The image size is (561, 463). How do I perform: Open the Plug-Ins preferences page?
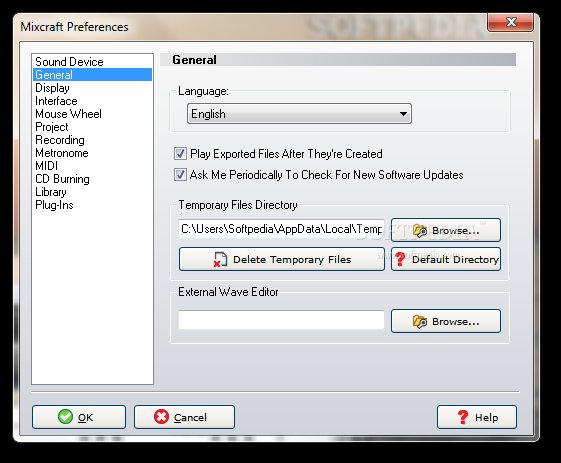coord(92,205)
